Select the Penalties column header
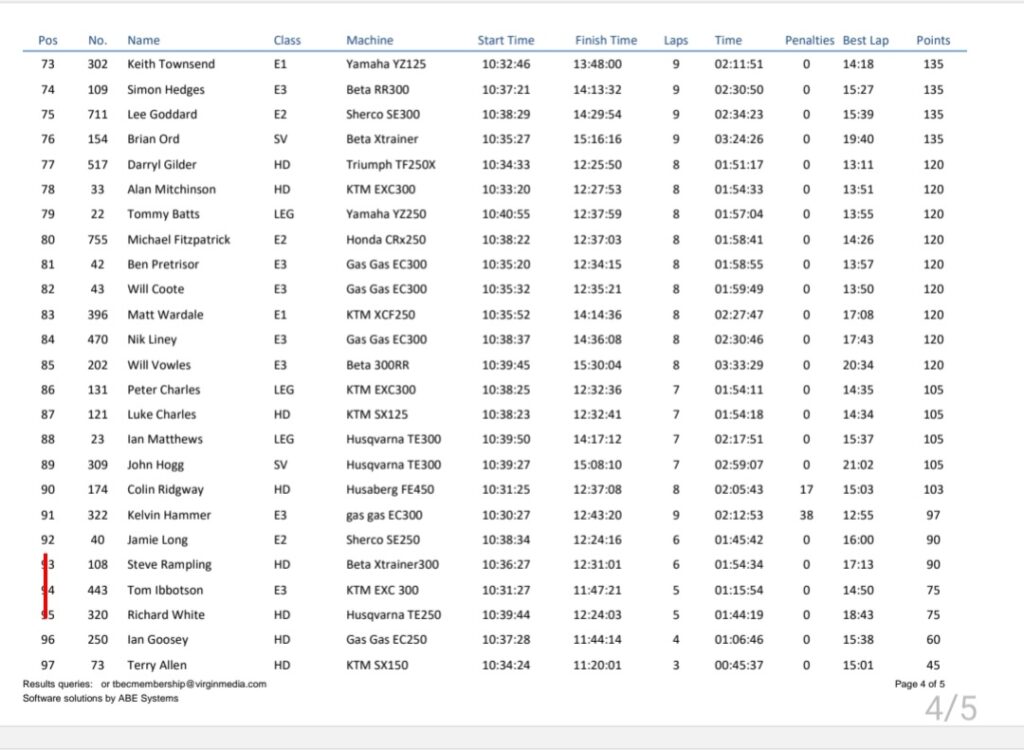The width and height of the screenshot is (1024, 750). point(809,40)
